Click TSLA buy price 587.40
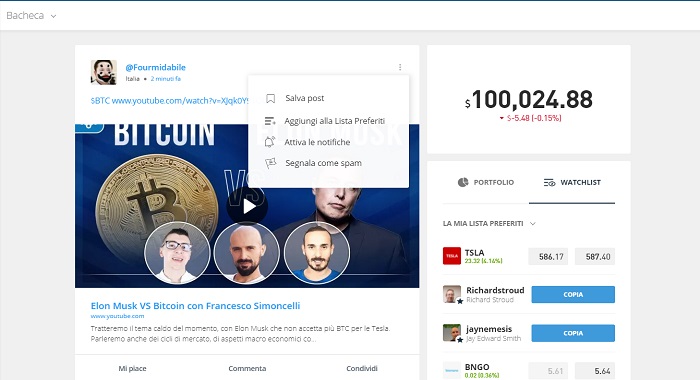This screenshot has height=380, width=700. tap(595, 257)
